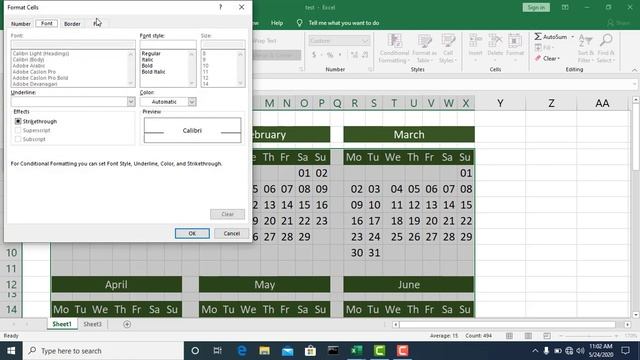Choose Bold Italic font style

[153, 72]
